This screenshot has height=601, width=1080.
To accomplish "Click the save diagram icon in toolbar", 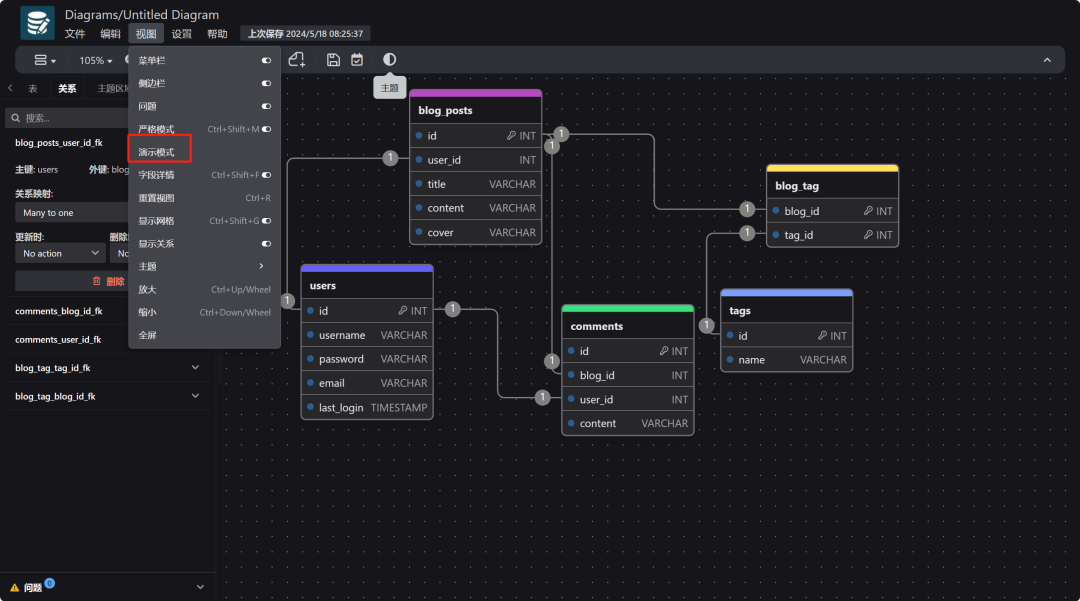I will (334, 60).
